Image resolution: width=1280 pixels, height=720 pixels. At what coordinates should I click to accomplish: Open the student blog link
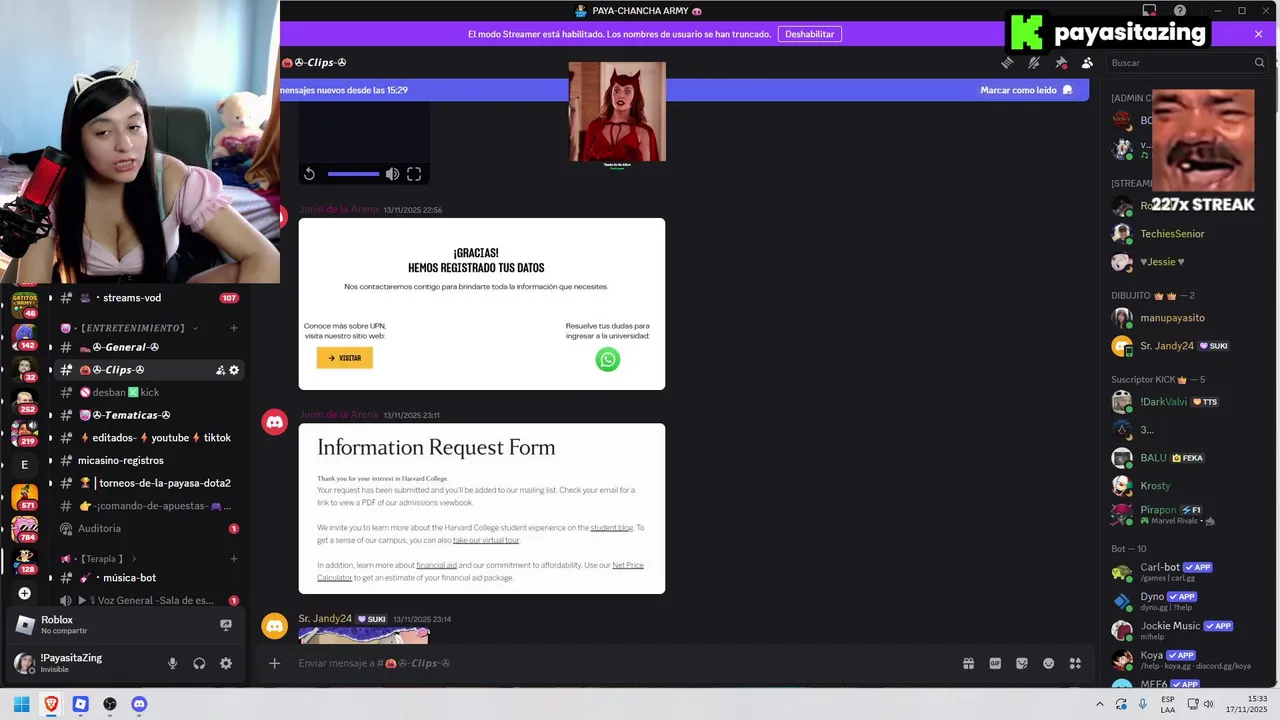coord(612,528)
